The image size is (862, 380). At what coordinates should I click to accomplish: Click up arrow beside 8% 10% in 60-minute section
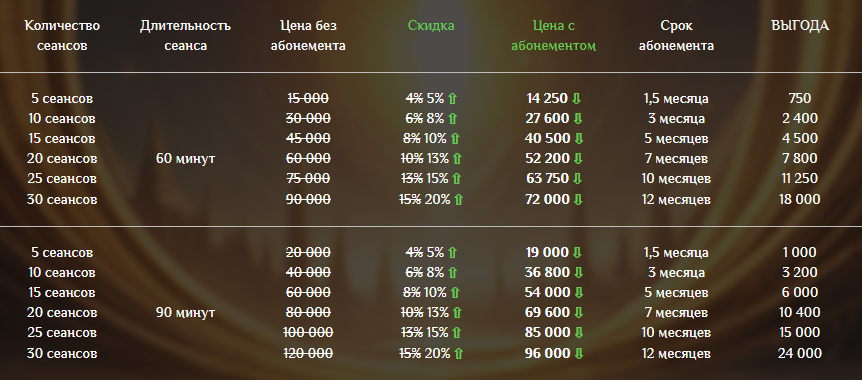pyautogui.click(x=455, y=139)
